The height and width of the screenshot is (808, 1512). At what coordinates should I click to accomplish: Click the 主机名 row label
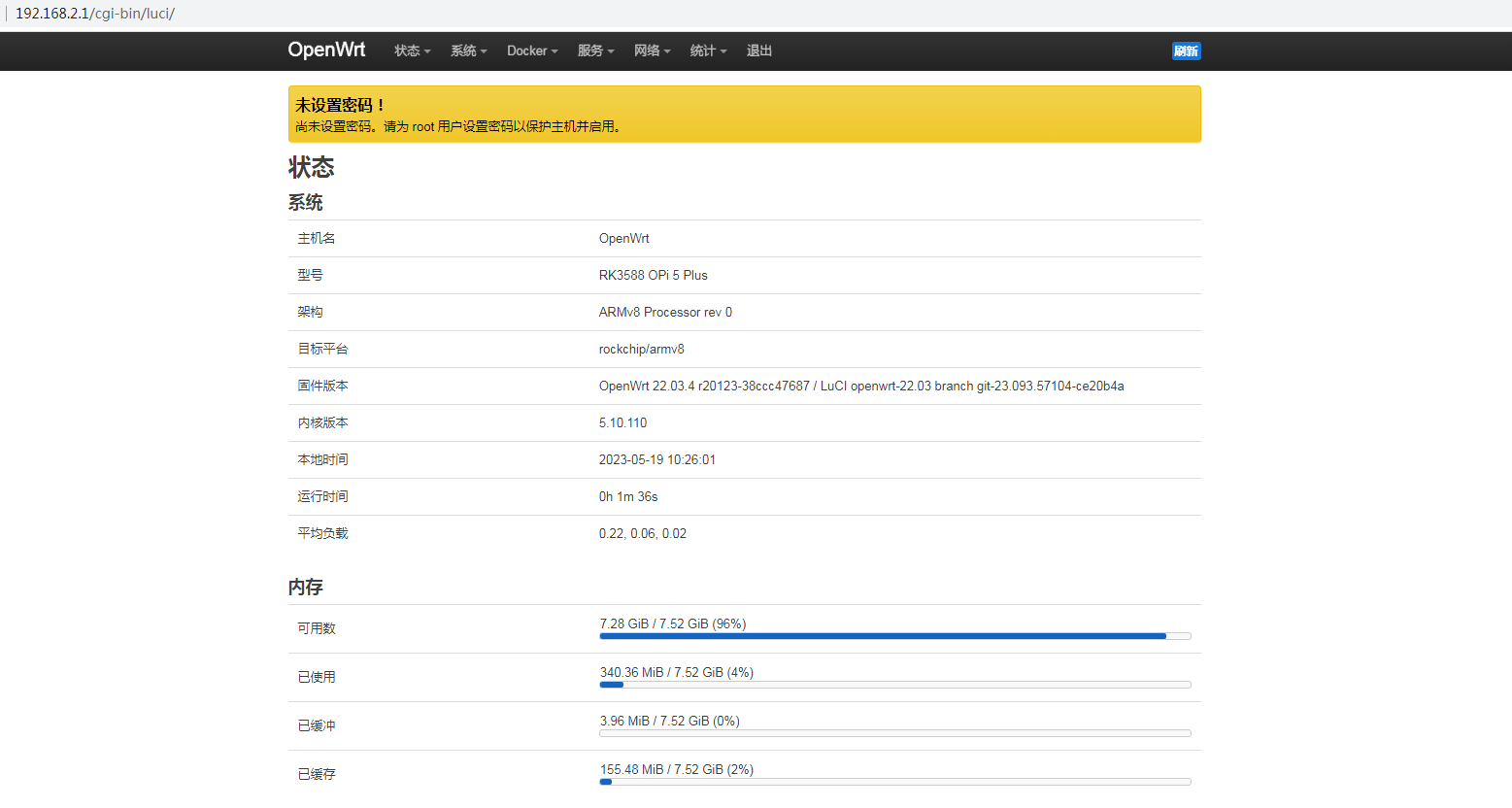[317, 238]
